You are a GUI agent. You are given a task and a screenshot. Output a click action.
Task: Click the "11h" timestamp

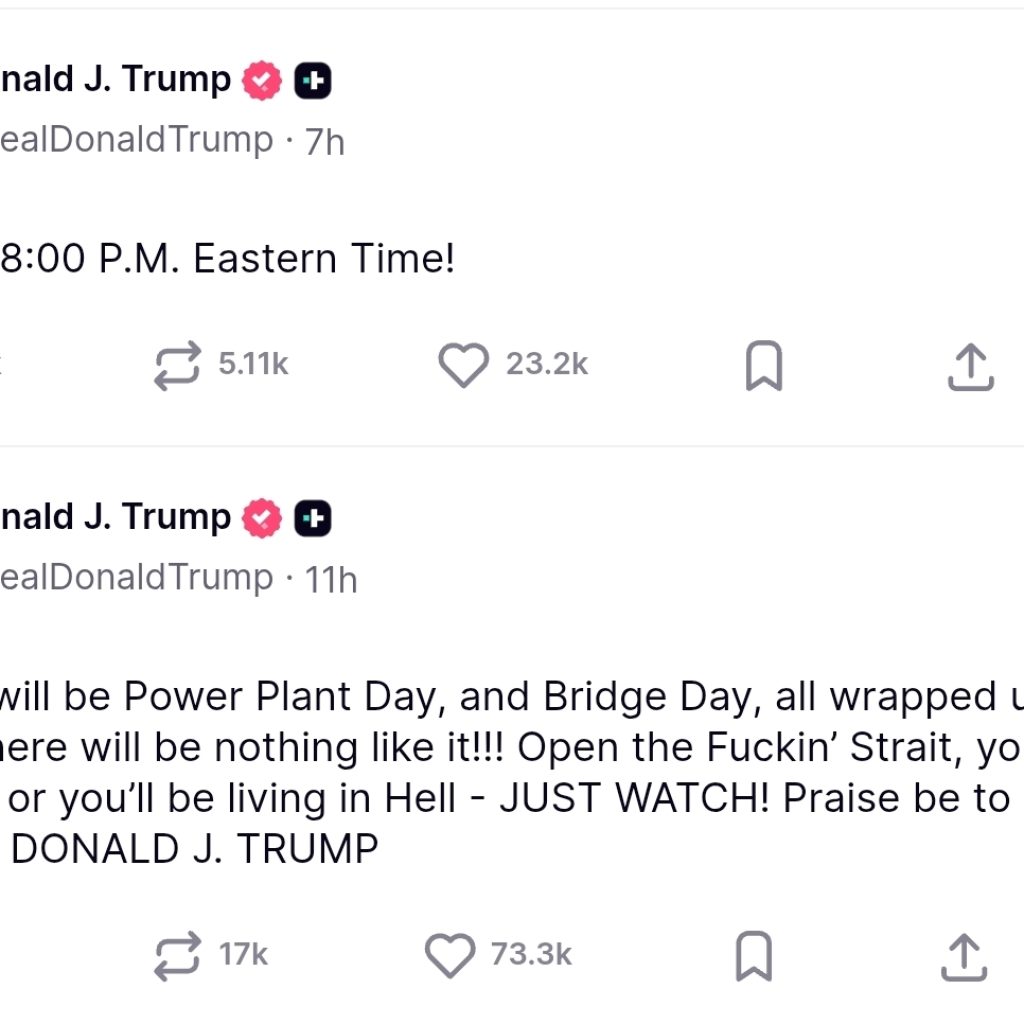click(x=330, y=580)
